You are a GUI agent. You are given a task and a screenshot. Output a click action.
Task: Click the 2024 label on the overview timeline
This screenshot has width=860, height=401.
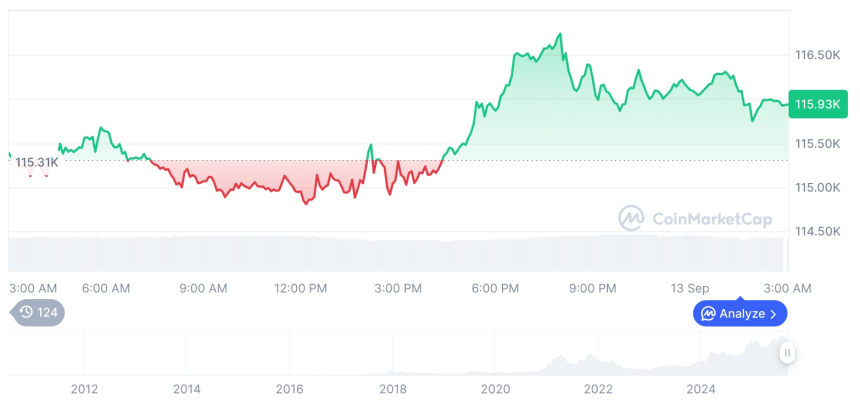700,388
